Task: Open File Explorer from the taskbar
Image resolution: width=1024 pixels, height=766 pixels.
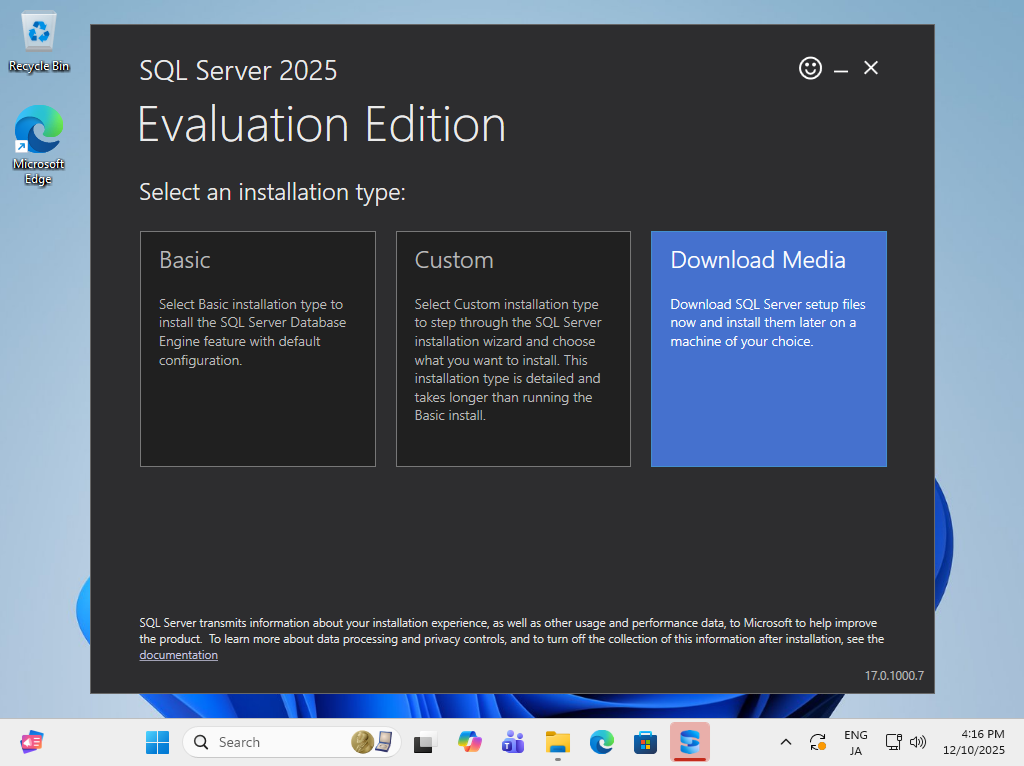Action: click(557, 742)
